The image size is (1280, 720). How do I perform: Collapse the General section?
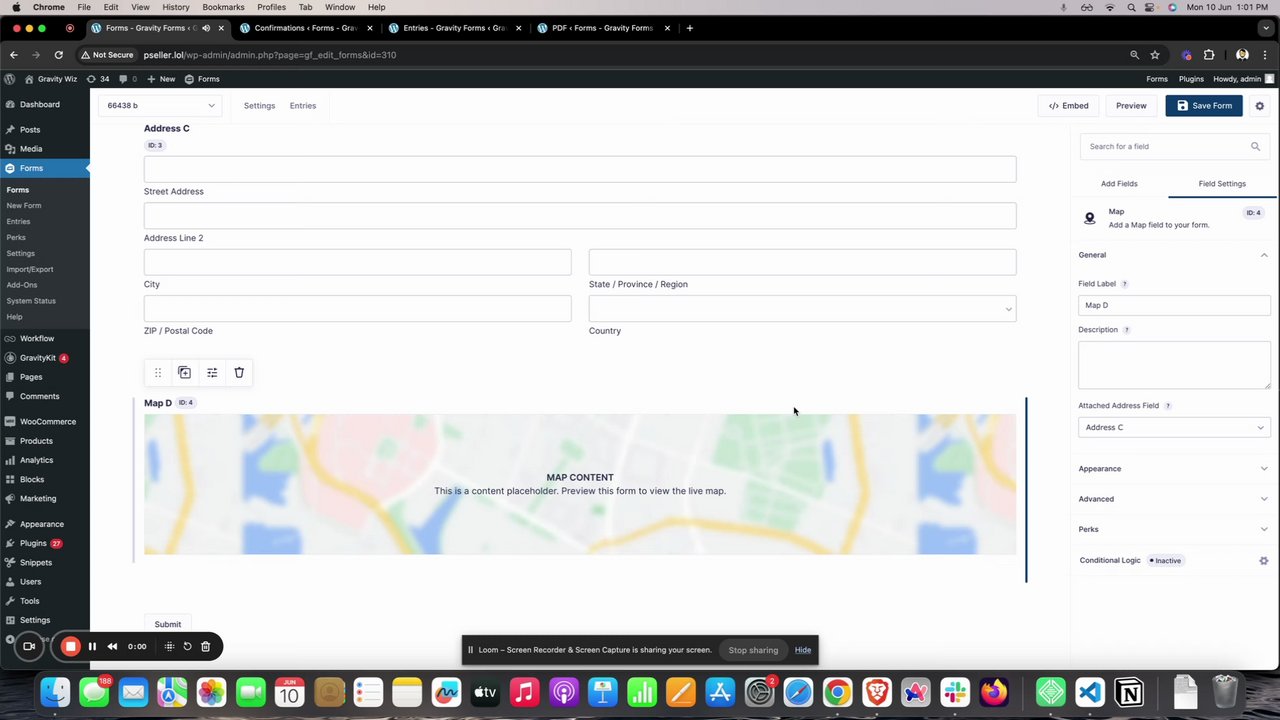(1174, 255)
